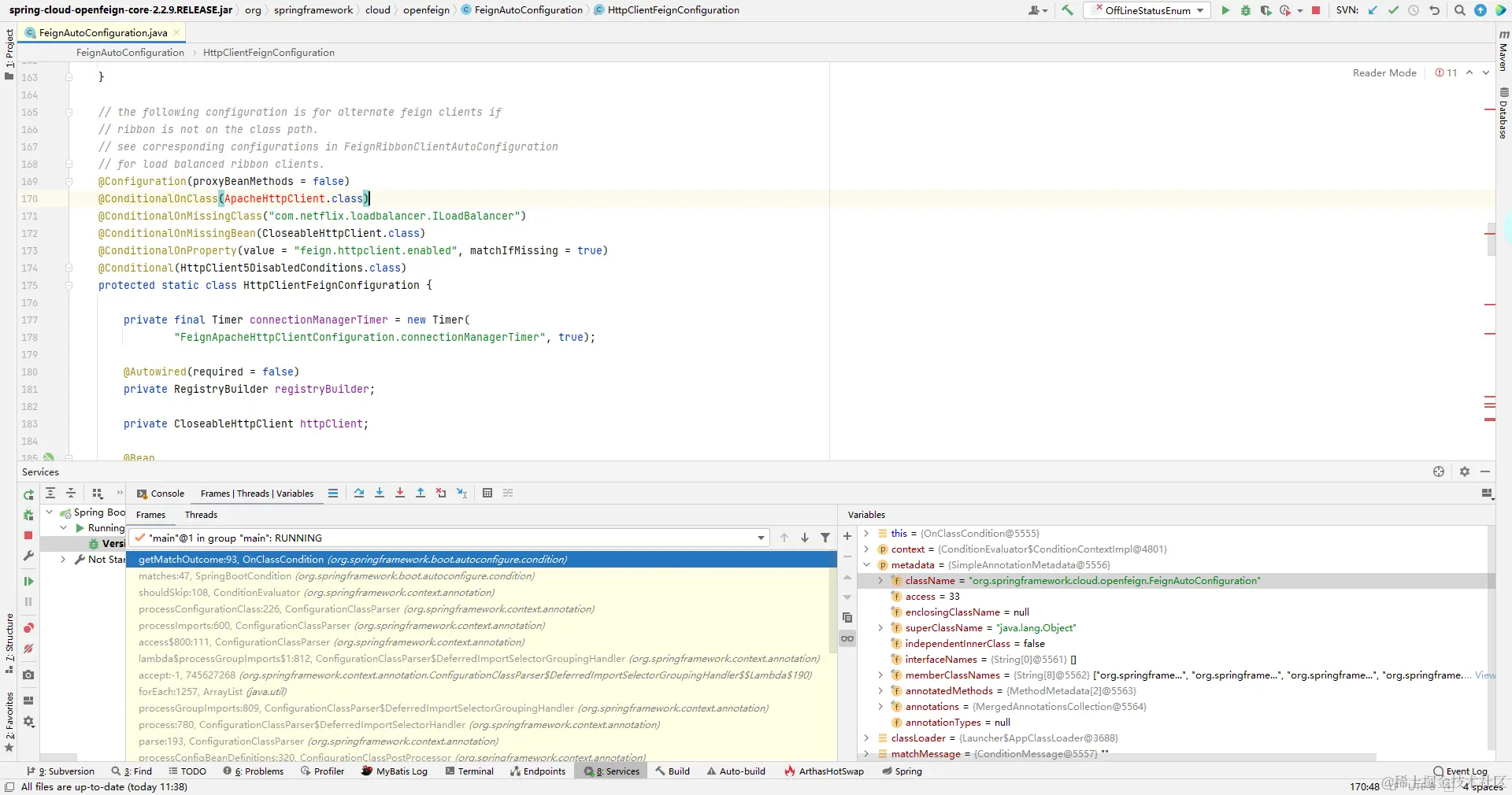This screenshot has height=795, width=1512.
Task: Open the OffLineStatusEnum run configuration dropdown
Action: pos(1147,10)
